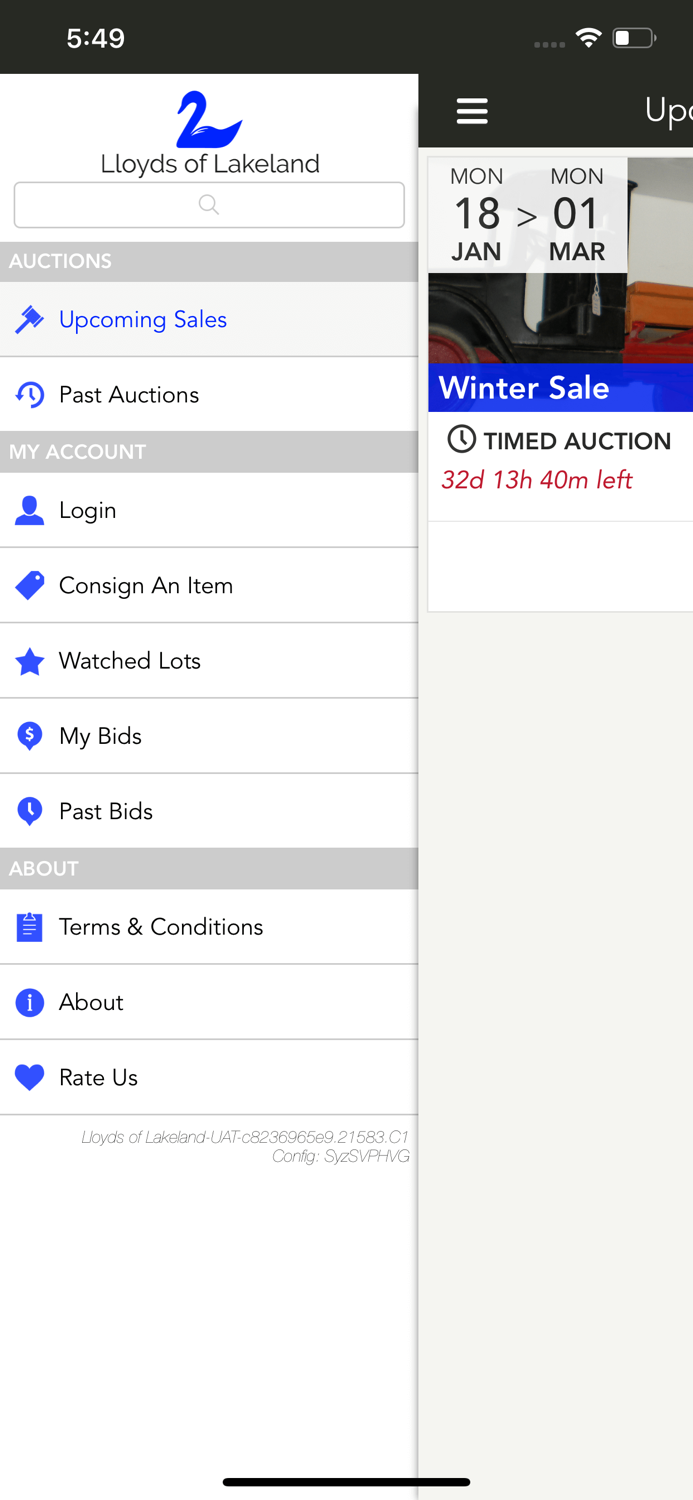Tap the Watched Lots star icon
The width and height of the screenshot is (693, 1500).
click(29, 661)
